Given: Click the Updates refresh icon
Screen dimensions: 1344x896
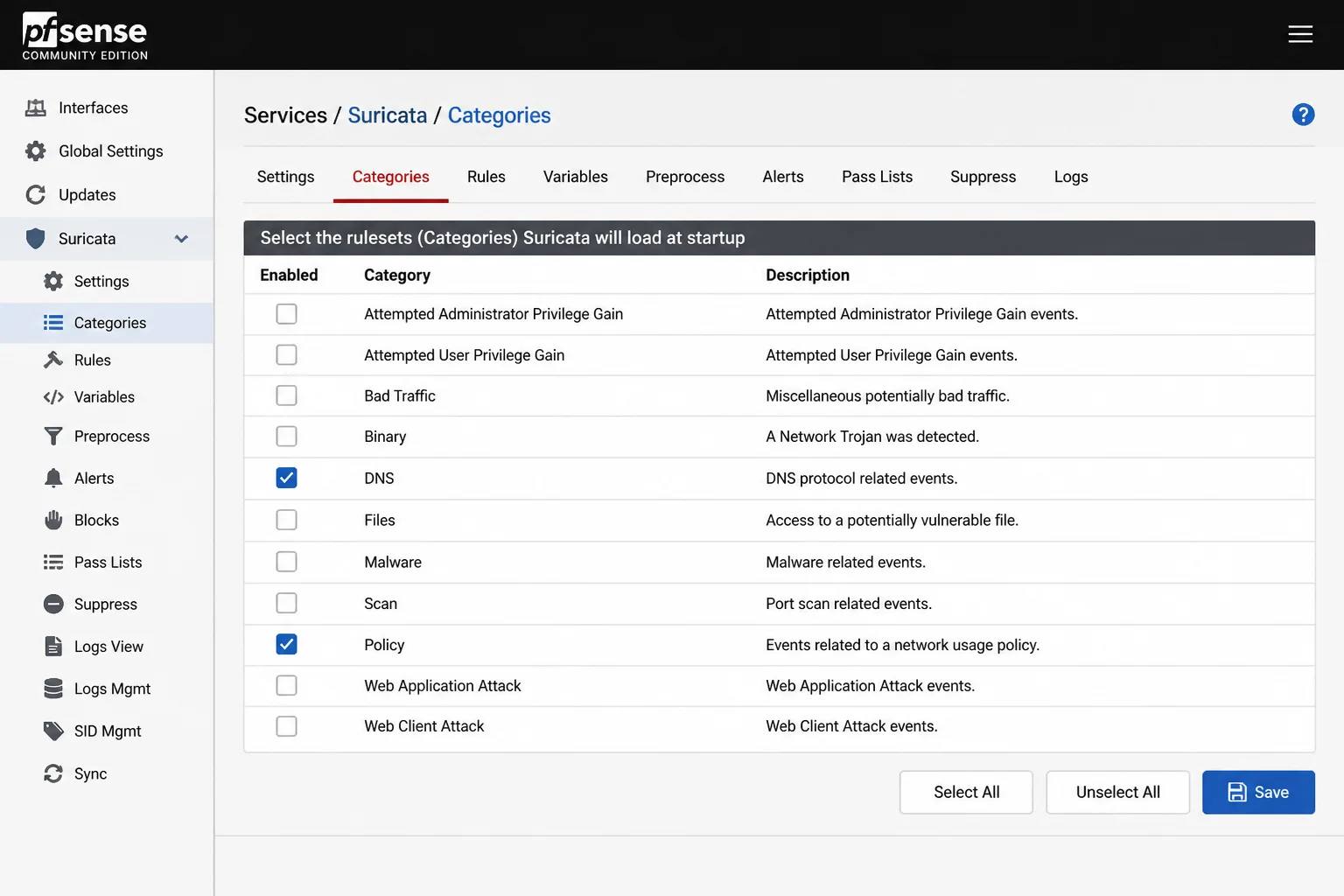Looking at the screenshot, I should (x=36, y=194).
